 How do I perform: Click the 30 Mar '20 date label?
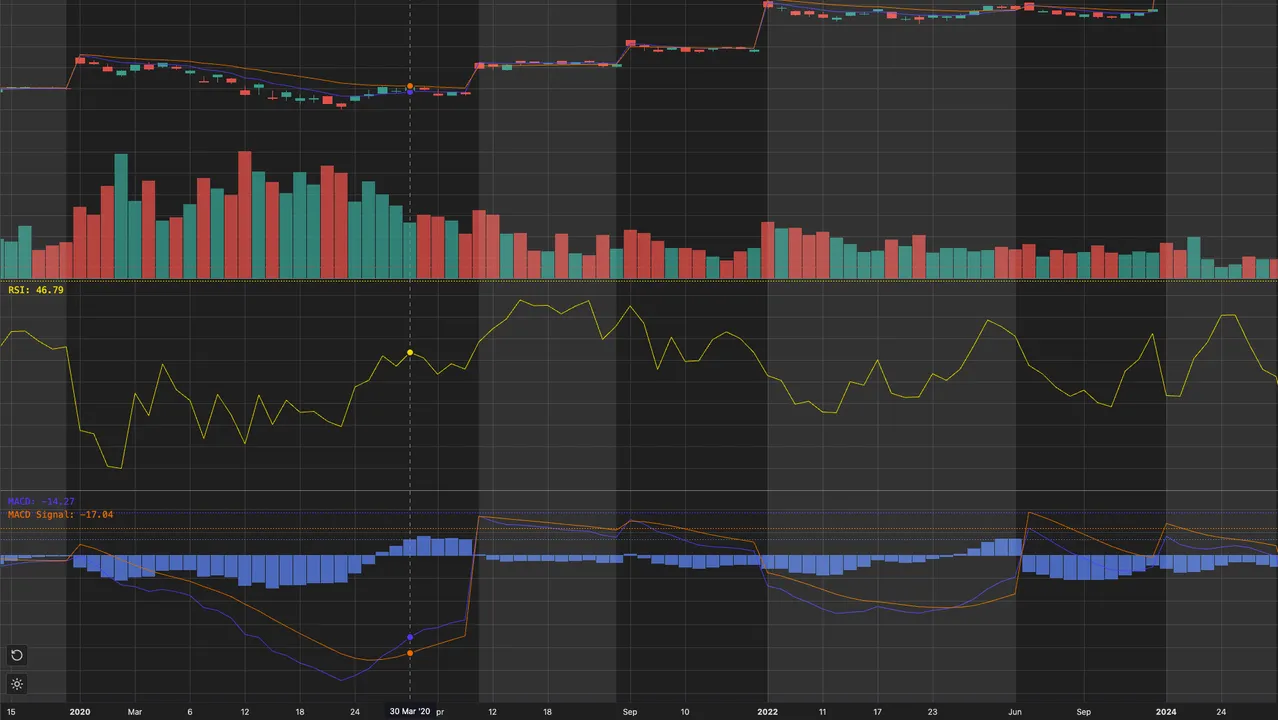[410, 712]
